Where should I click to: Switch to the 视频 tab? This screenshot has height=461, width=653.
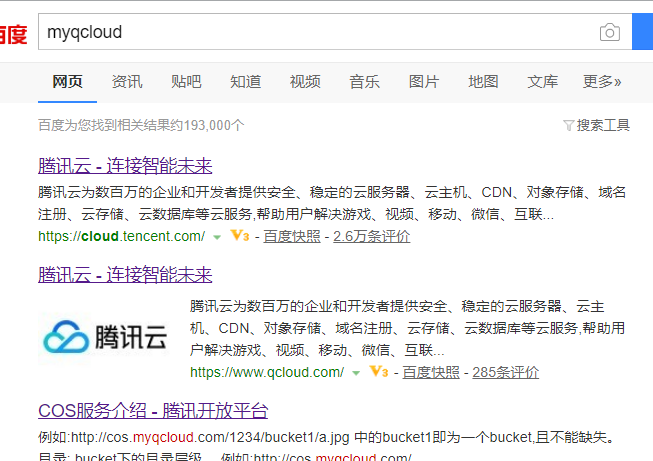[x=305, y=82]
